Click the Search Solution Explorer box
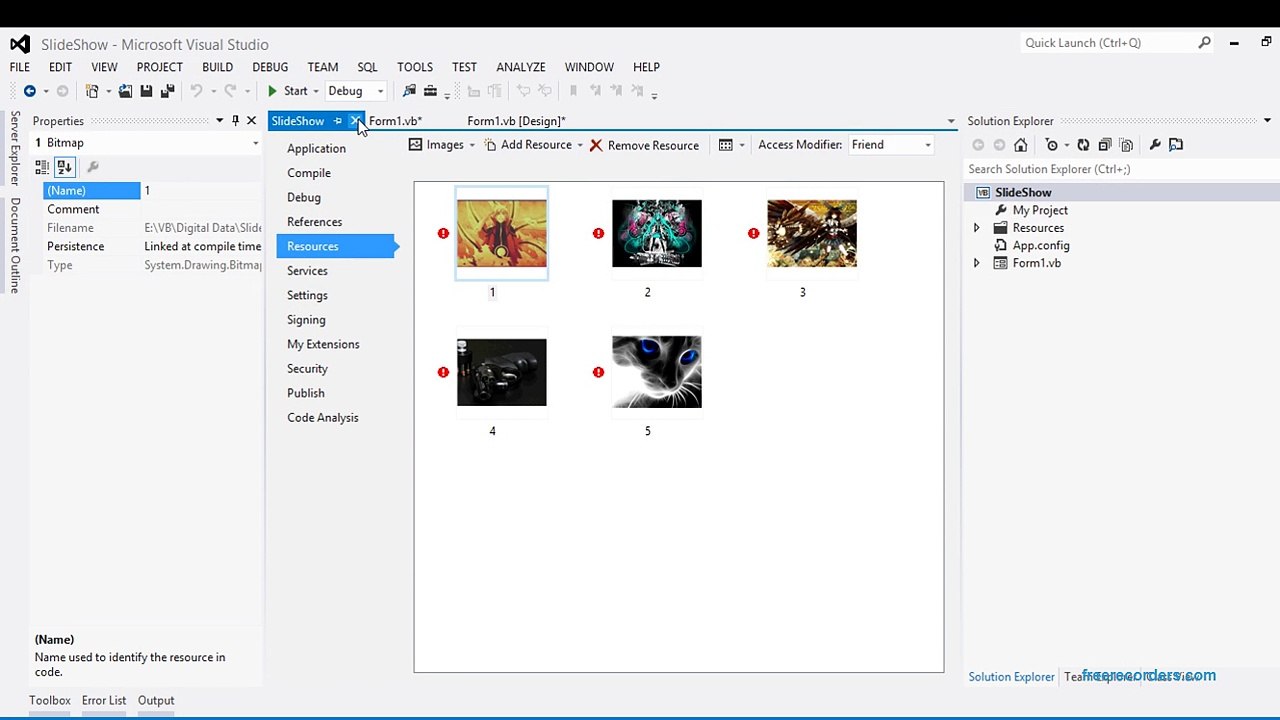This screenshot has height=720, width=1280. [x=1120, y=169]
